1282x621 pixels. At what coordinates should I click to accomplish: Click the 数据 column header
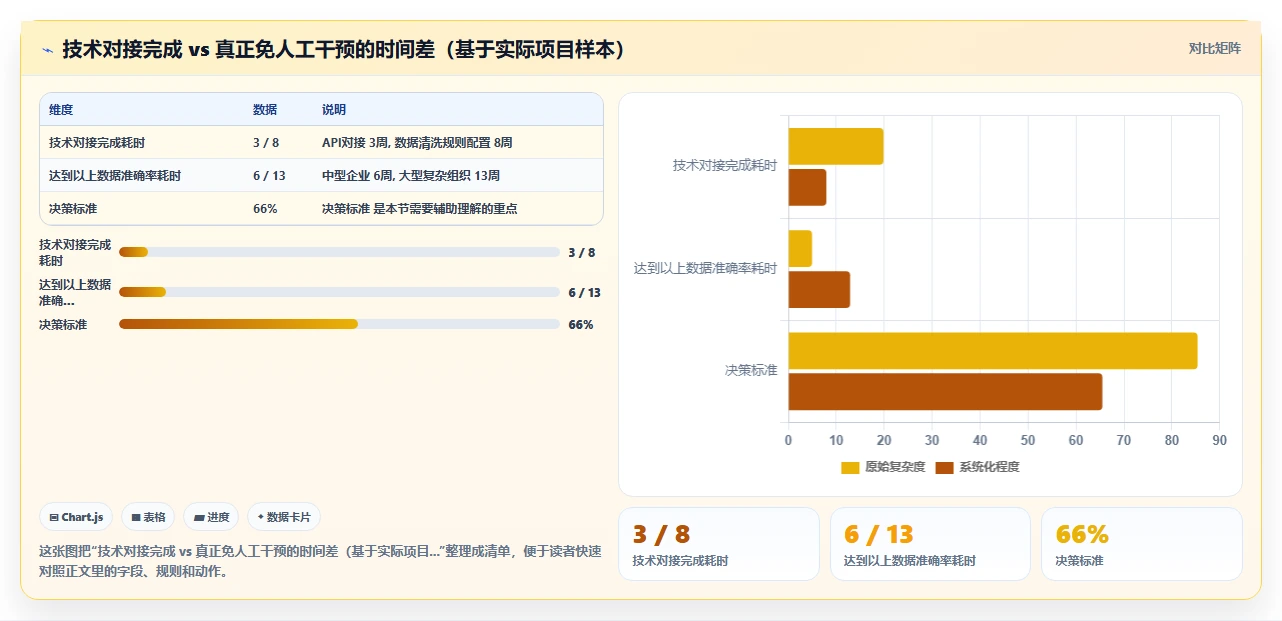265,110
